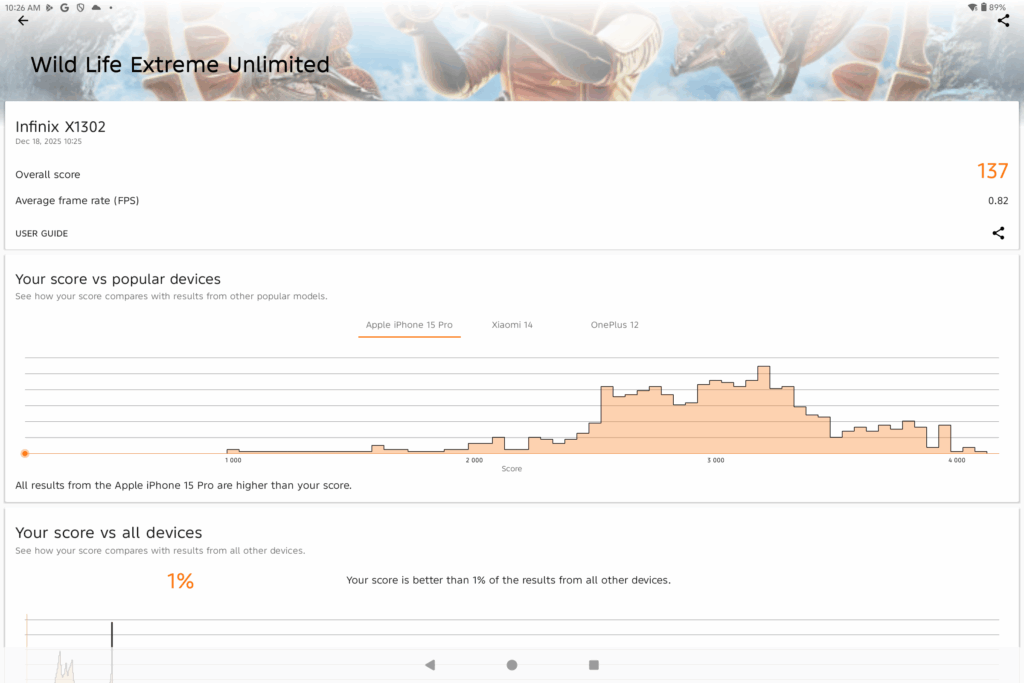The height and width of the screenshot is (683, 1024).
Task: Tap the share icon in the top-right header
Action: click(x=1003, y=21)
